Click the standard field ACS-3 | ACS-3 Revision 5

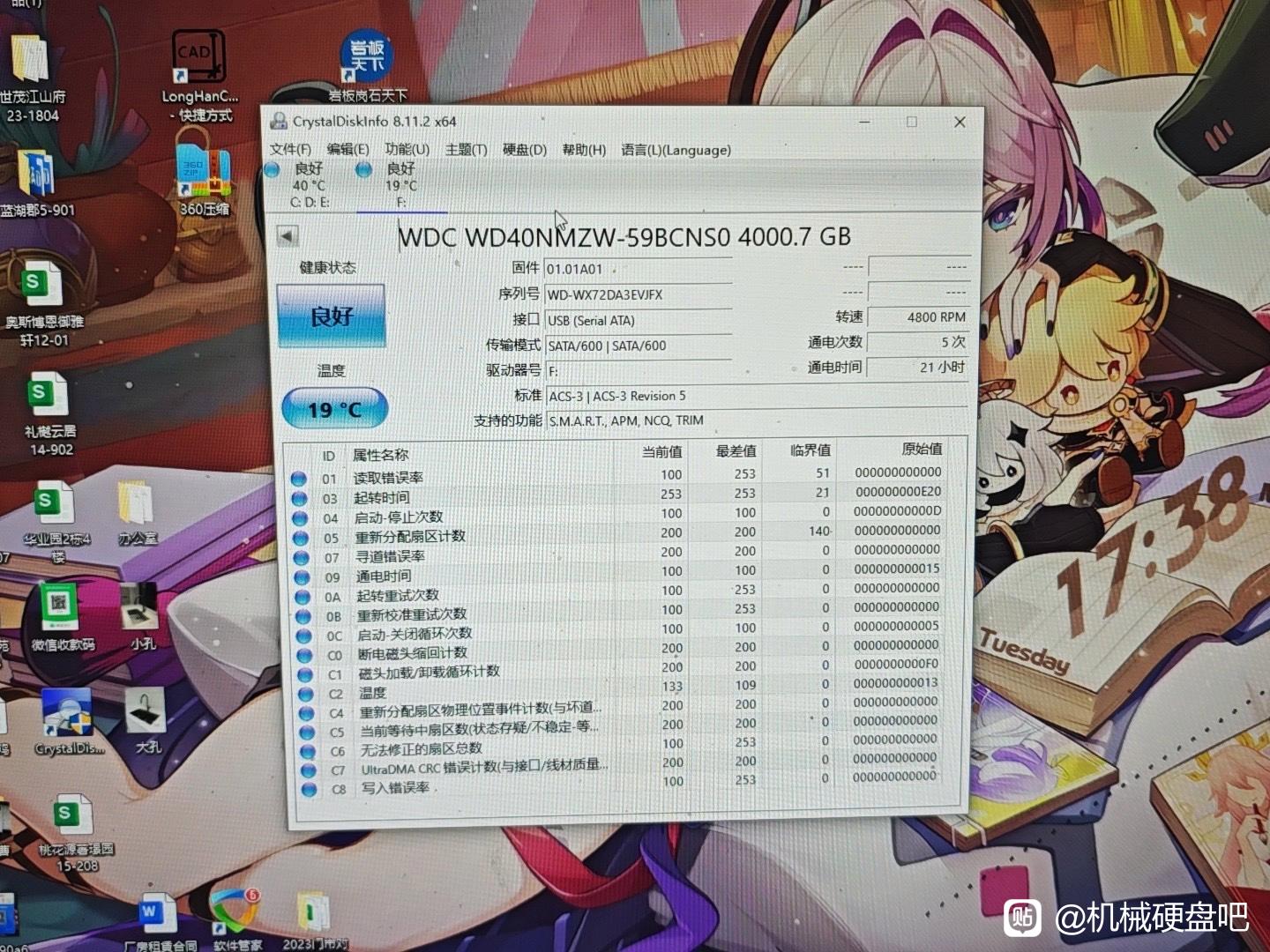[x=757, y=396]
